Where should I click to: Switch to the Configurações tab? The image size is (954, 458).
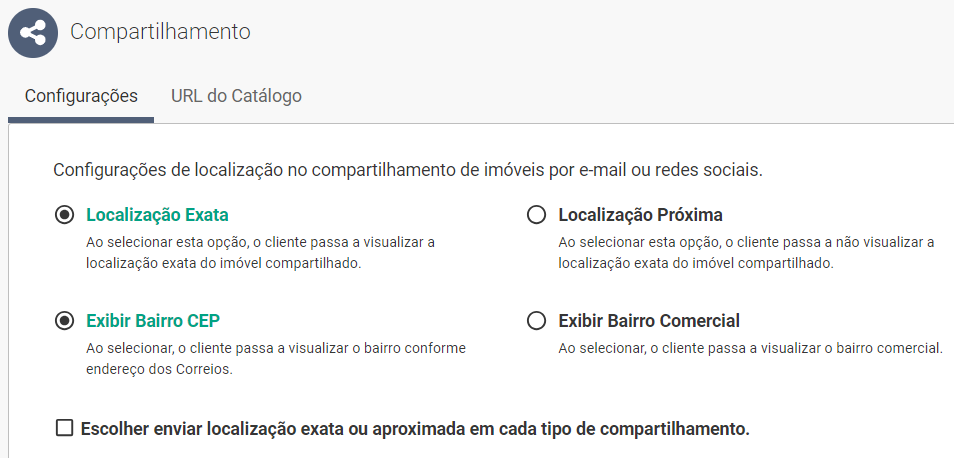click(x=81, y=96)
